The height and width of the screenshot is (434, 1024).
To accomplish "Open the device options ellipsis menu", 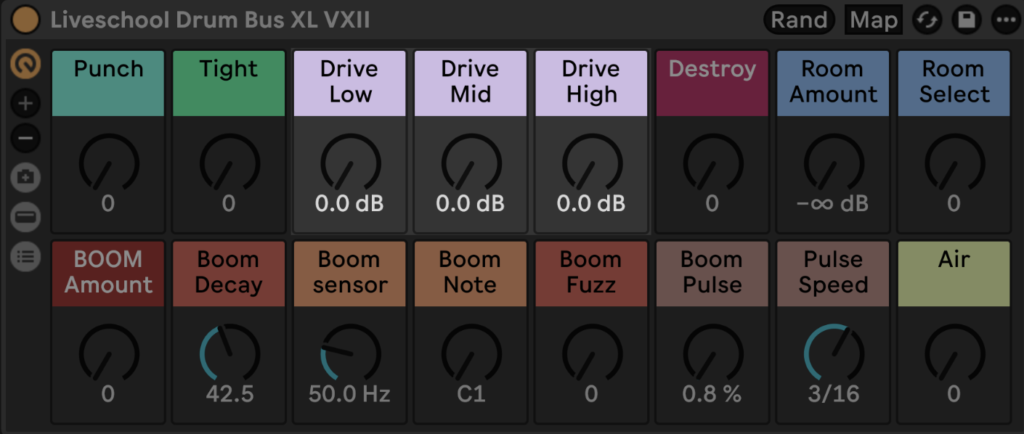I will (x=1004, y=20).
